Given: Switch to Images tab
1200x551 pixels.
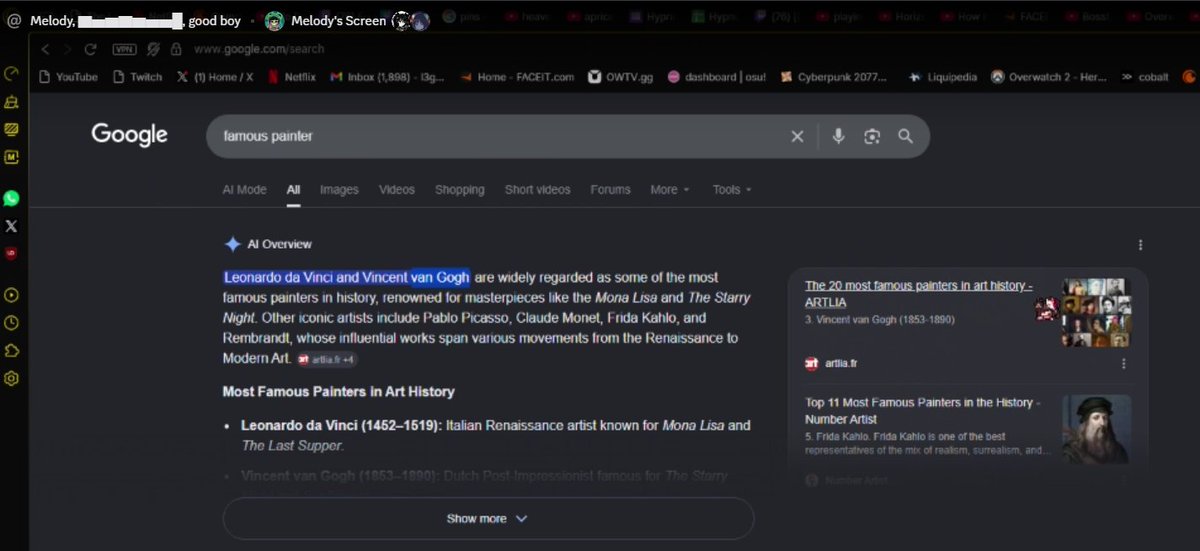Looking at the screenshot, I should [339, 189].
